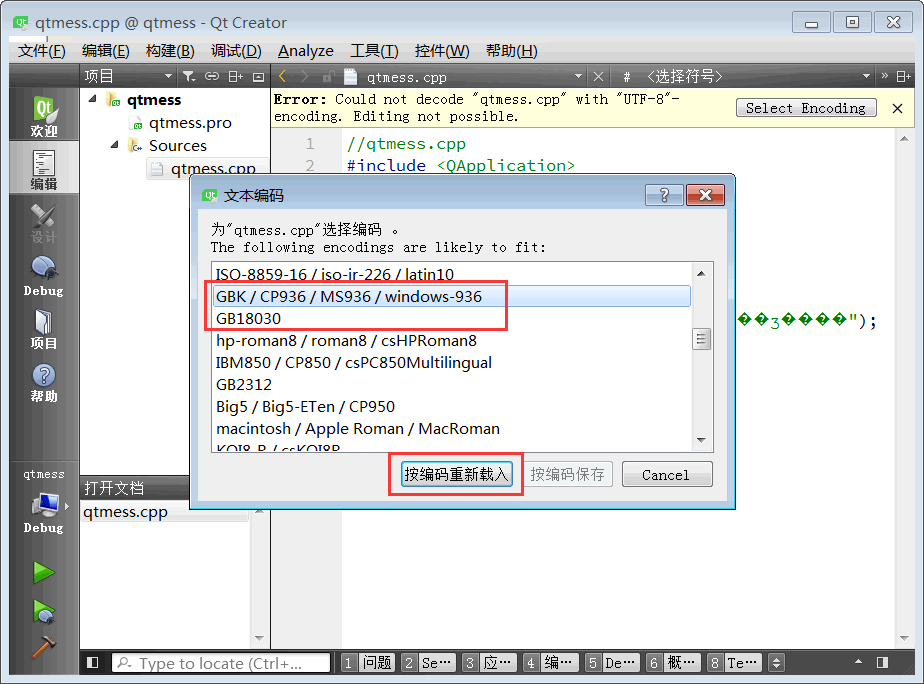Open the 1 问题 issues pane
The image size is (924, 684).
point(368,663)
